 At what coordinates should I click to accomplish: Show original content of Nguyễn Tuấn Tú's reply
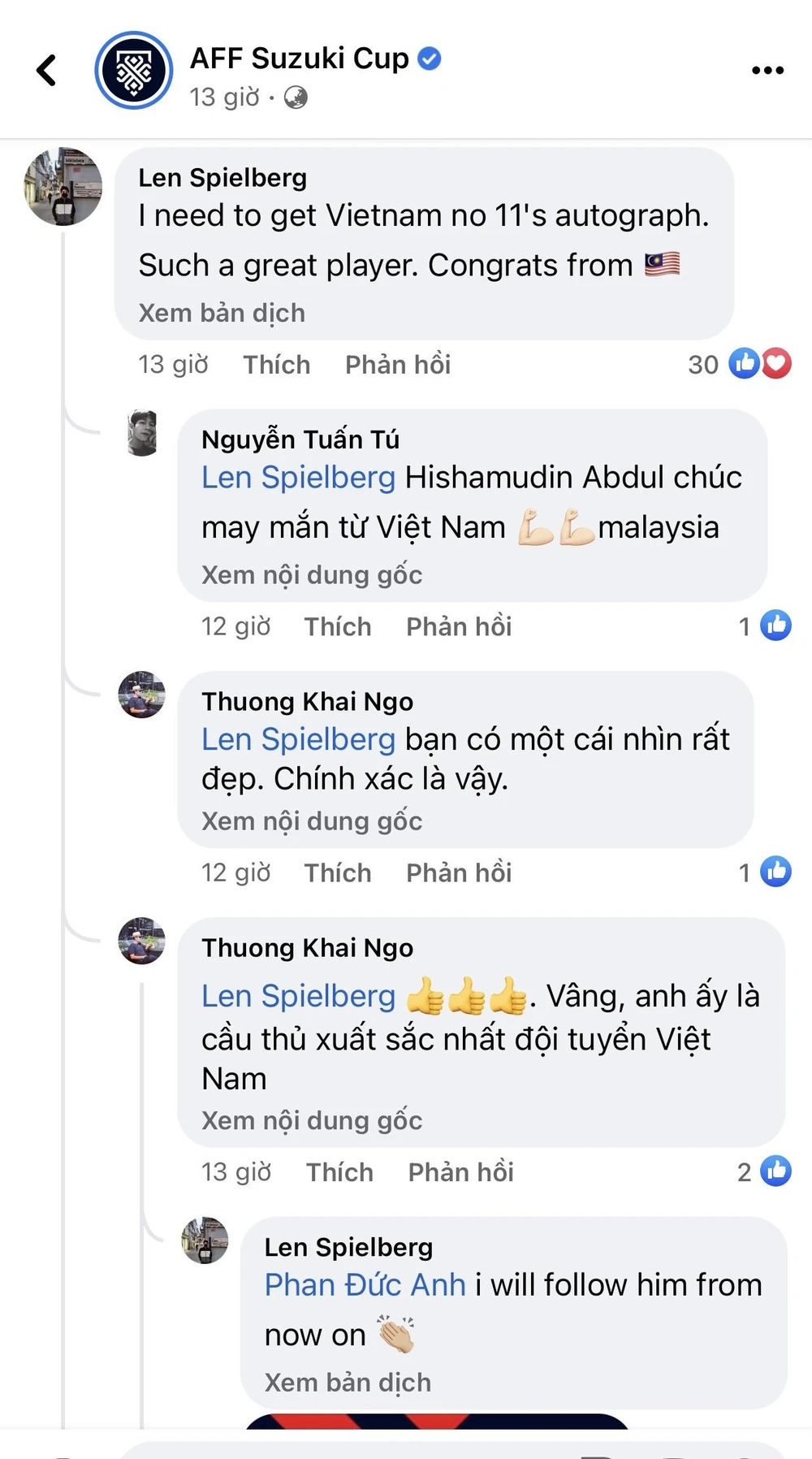pyautogui.click(x=312, y=575)
